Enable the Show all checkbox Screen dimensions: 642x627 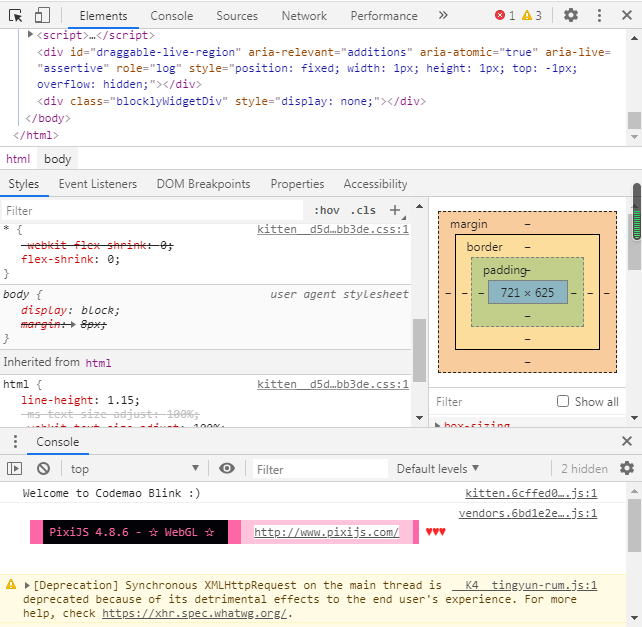click(563, 401)
